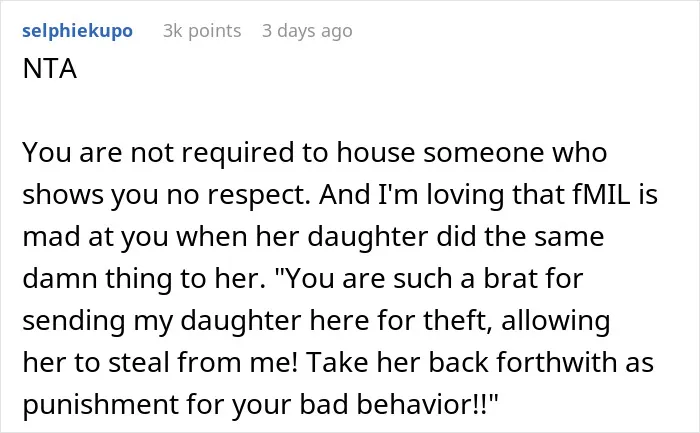Click the line starting 'her to steal from me'
This screenshot has height=433, width=700.
pos(338,362)
